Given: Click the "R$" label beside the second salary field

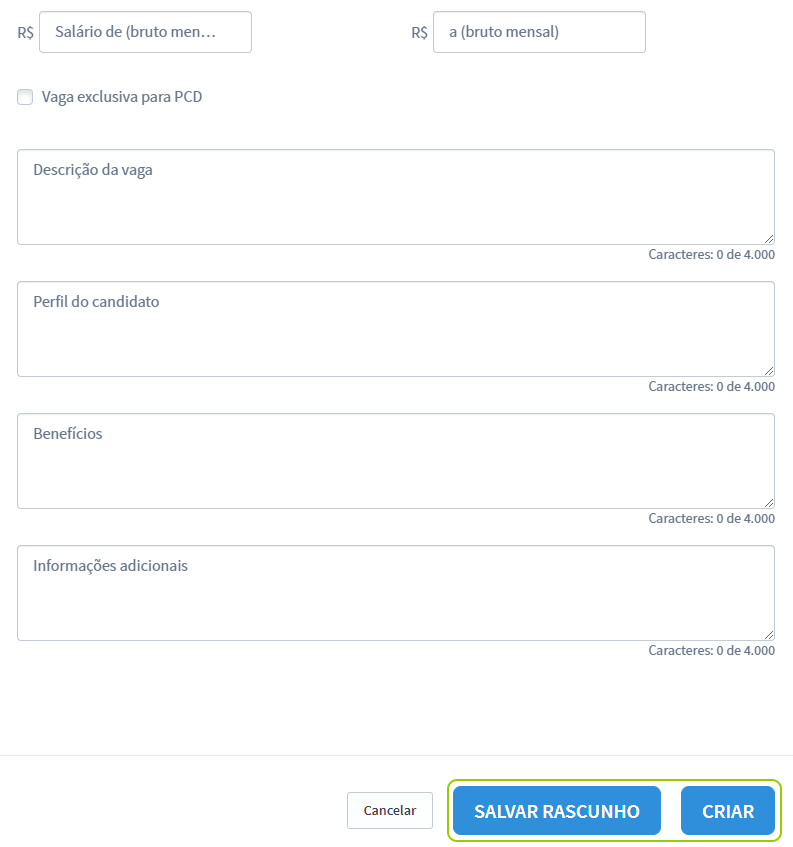Looking at the screenshot, I should (x=420, y=32).
